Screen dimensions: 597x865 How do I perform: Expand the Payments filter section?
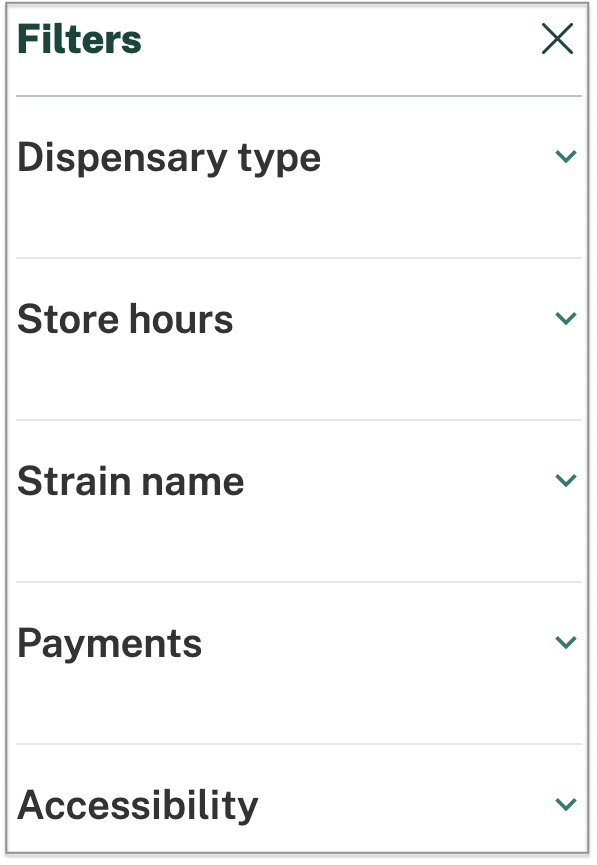298,663
